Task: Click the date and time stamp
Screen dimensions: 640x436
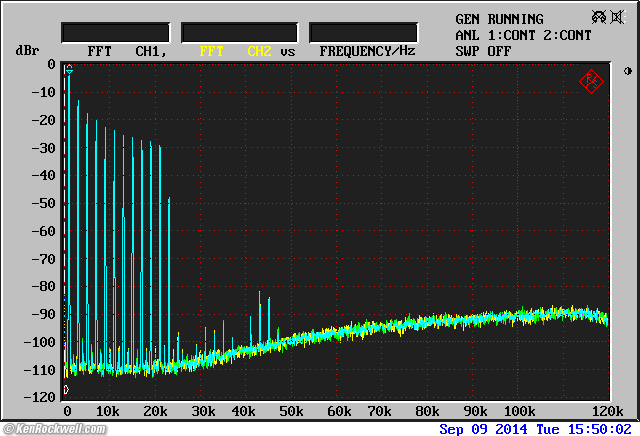Action: click(x=537, y=429)
